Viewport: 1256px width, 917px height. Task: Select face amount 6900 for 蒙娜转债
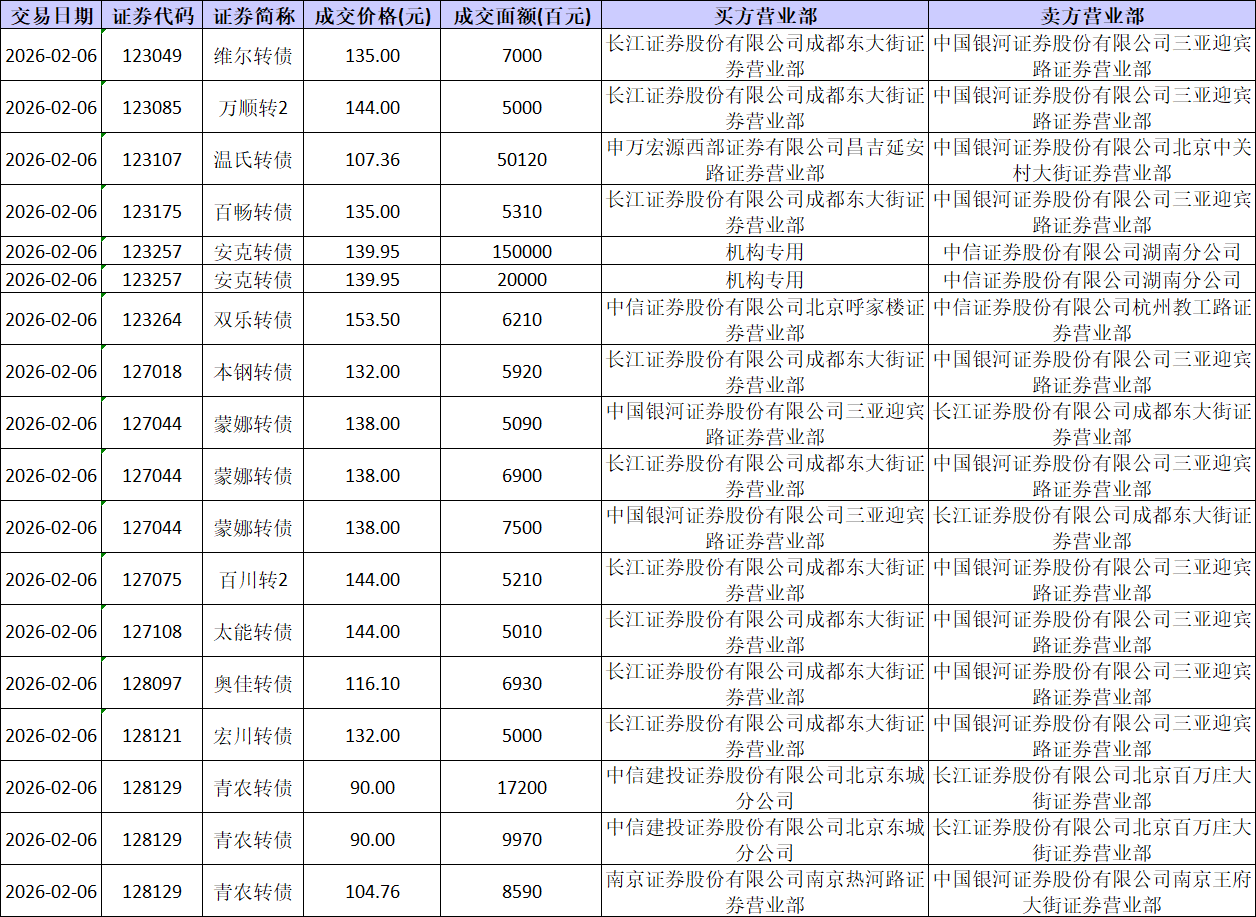pos(522,476)
